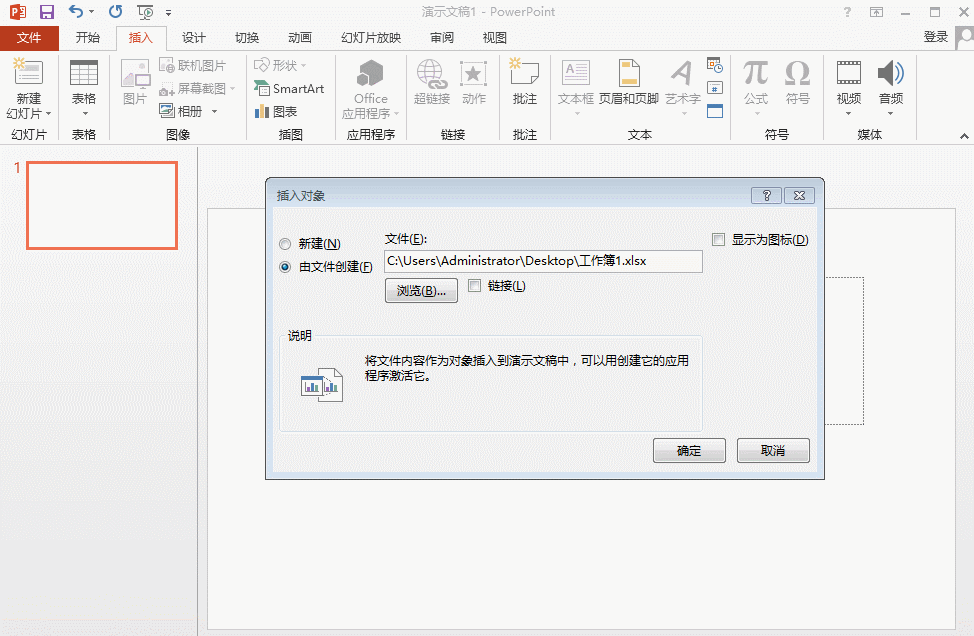The width and height of the screenshot is (974, 636).
Task: Insert a SmartArt graphic
Action: (x=289, y=88)
